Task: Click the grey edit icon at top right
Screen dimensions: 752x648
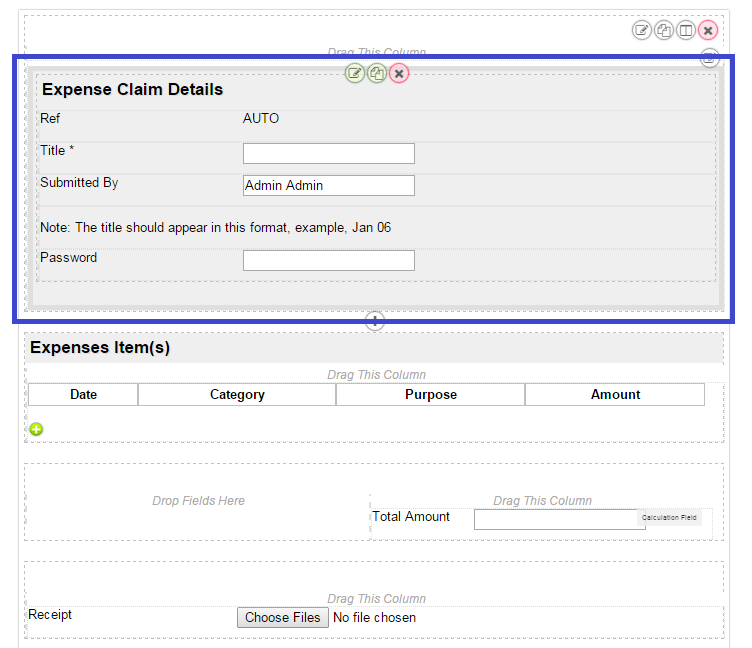Action: coord(642,30)
